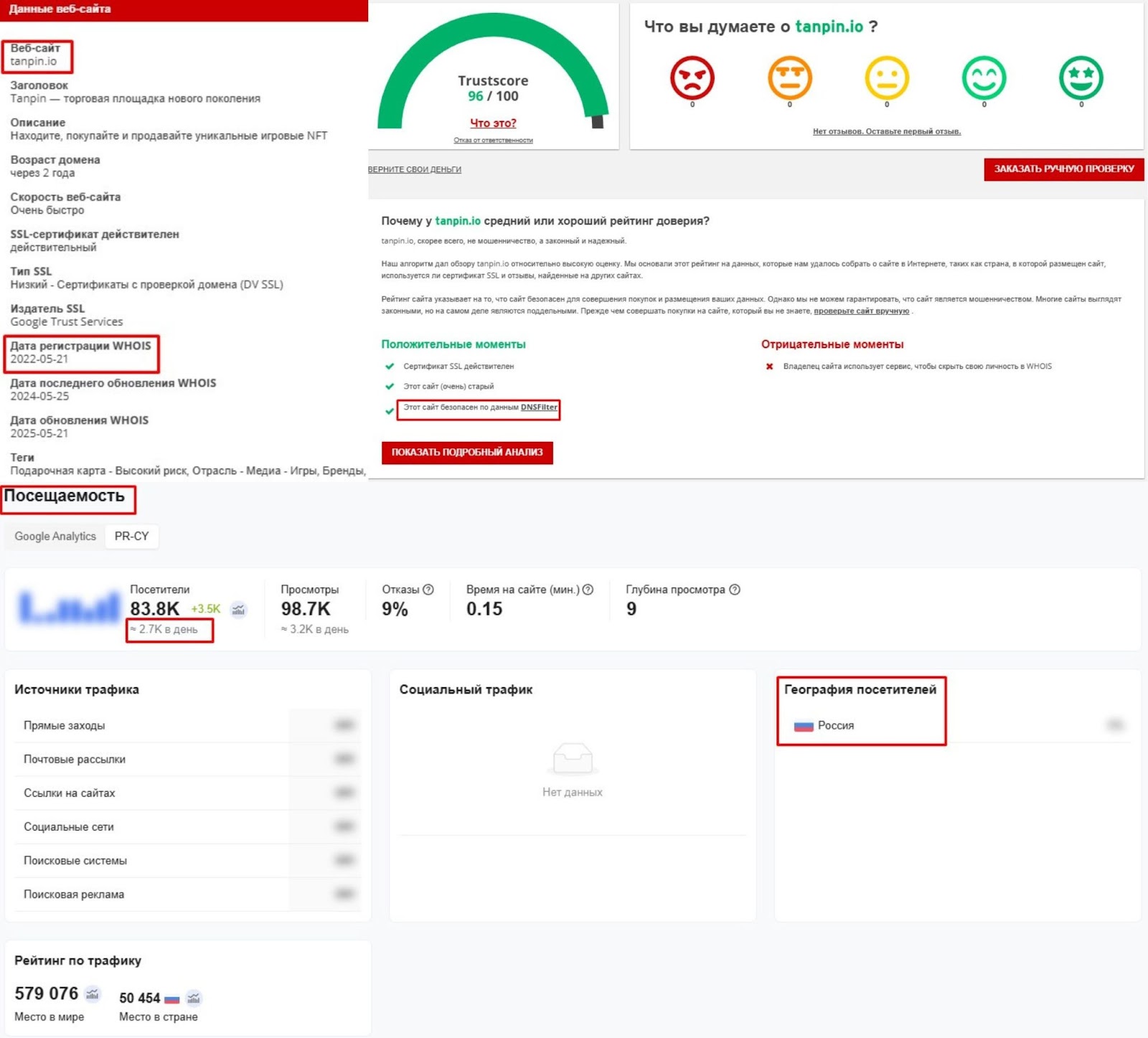Click ПОКАЗАТЬ ПОДРОБНЫЙ АНАЛИЗ button

[x=467, y=453]
